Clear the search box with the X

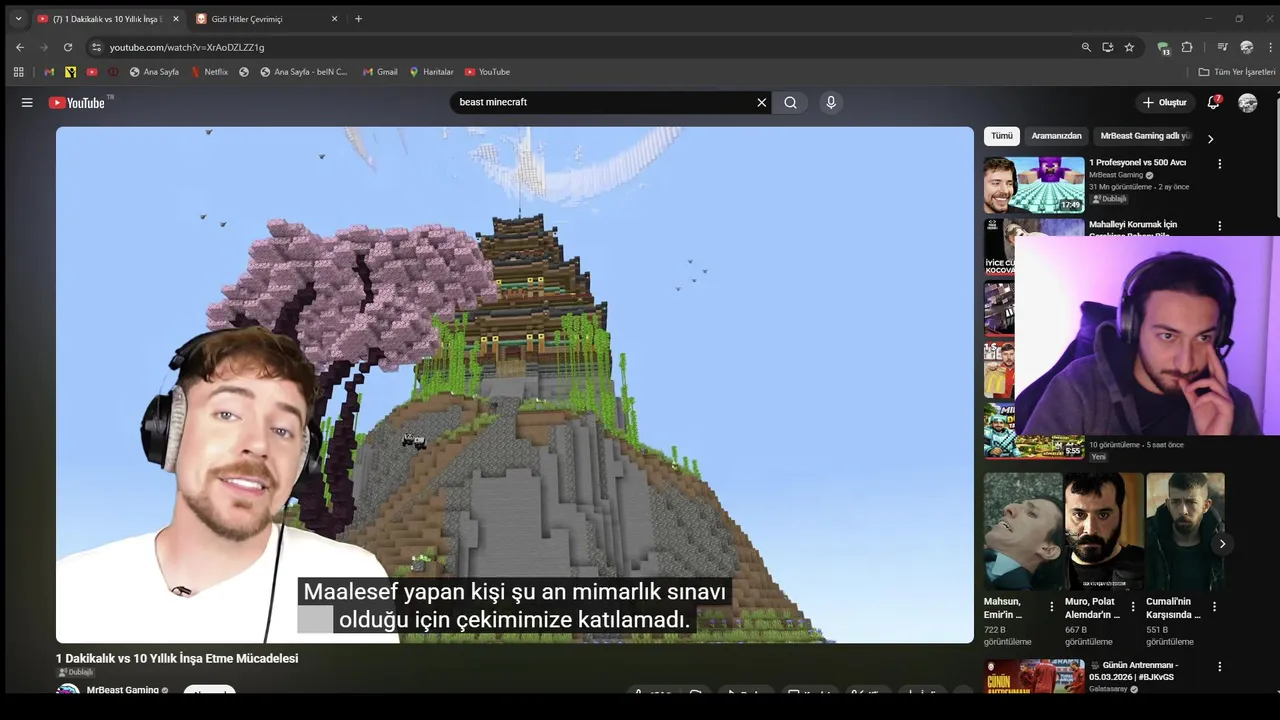[x=761, y=102]
